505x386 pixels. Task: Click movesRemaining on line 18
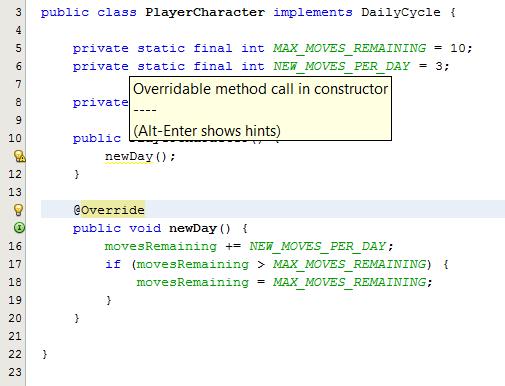point(192,282)
